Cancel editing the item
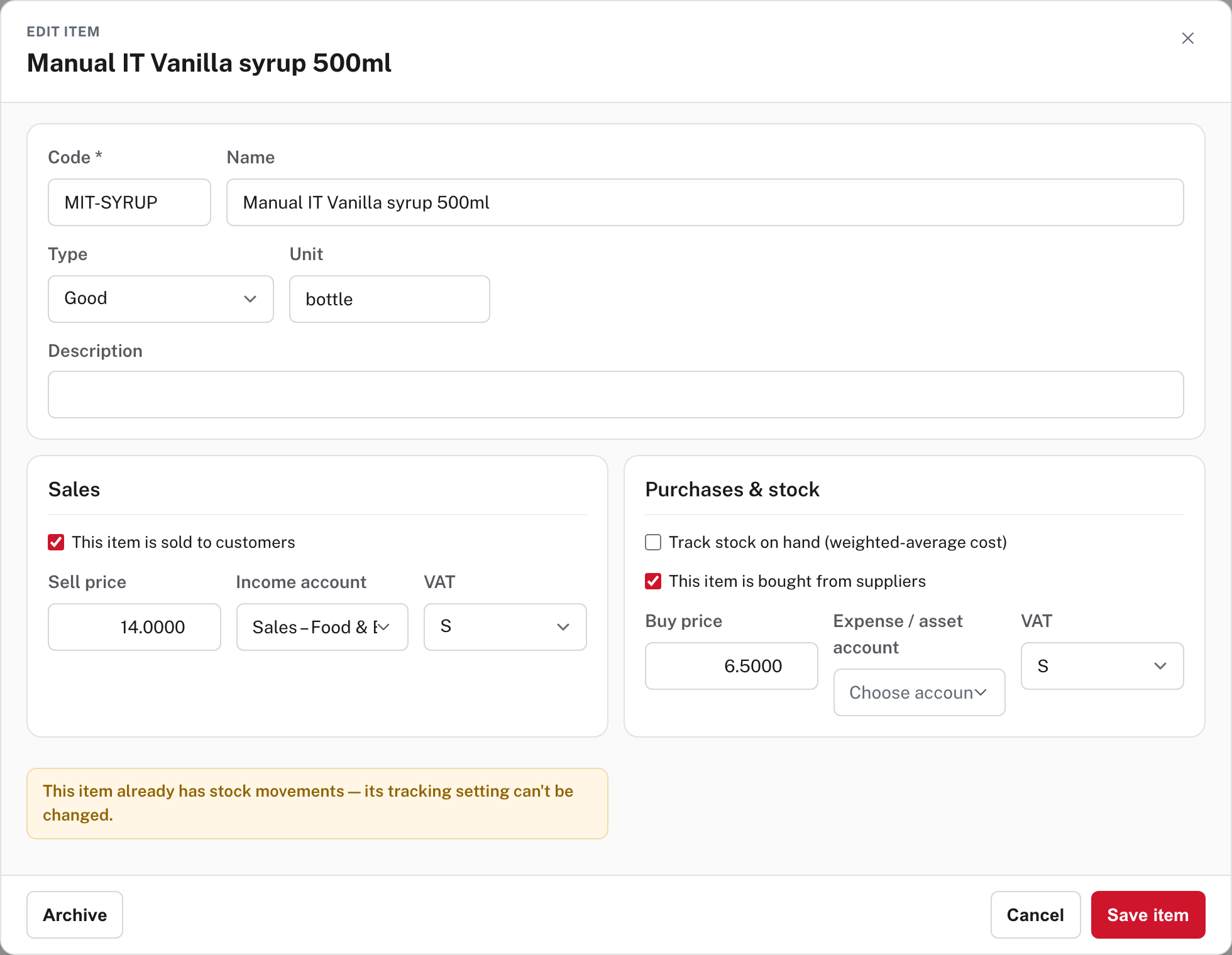1232x955 pixels. click(1035, 915)
